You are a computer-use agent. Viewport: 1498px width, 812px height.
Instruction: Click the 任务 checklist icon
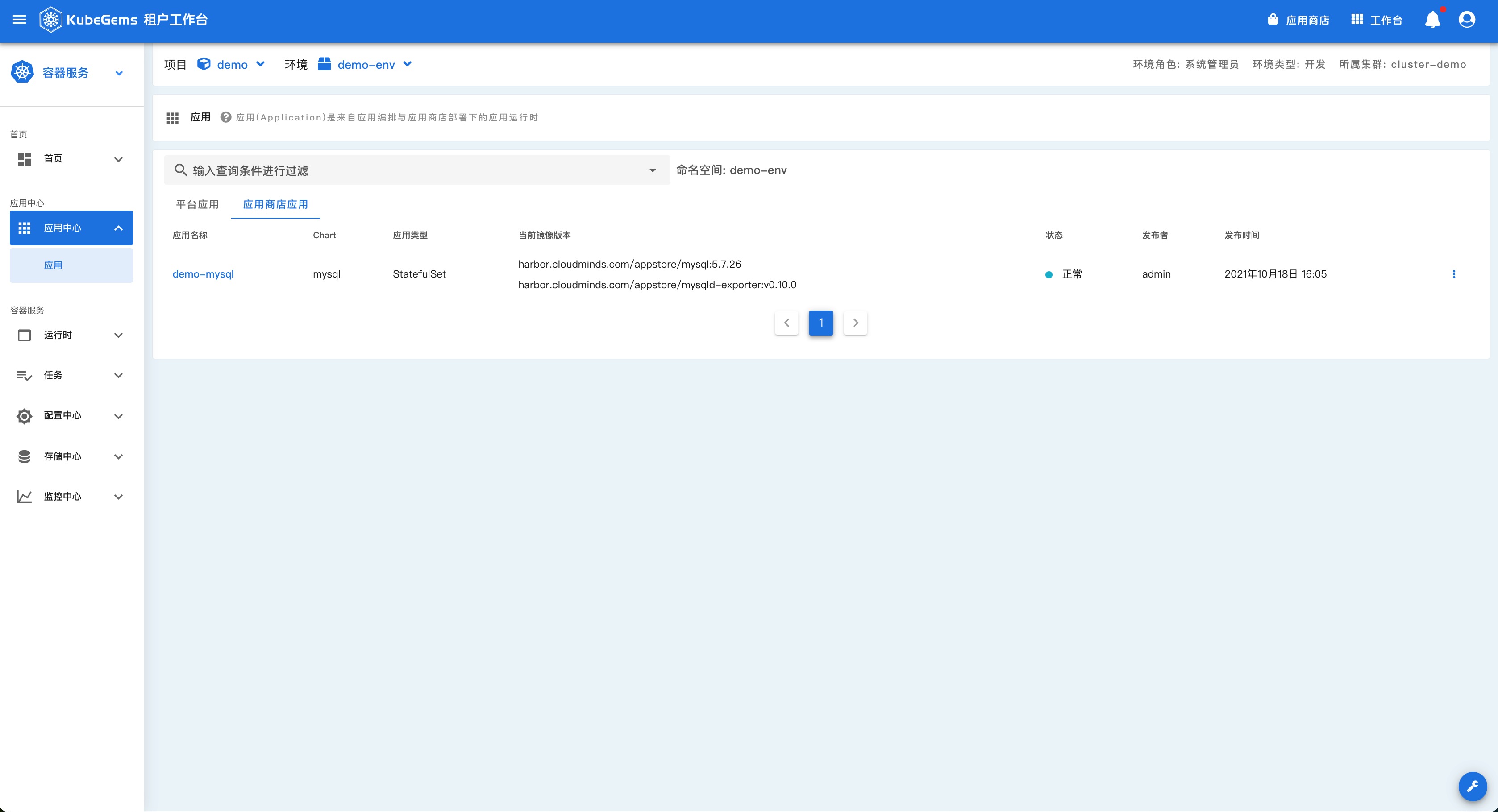click(x=25, y=376)
